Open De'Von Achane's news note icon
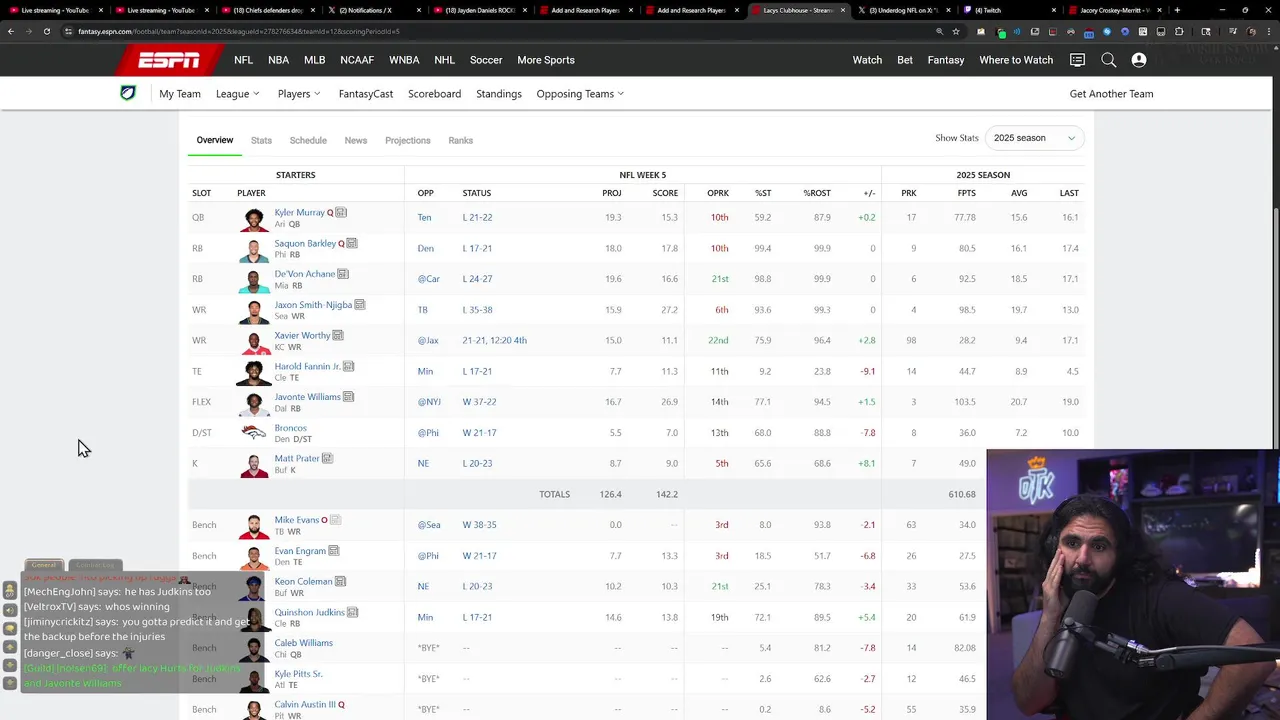 [x=343, y=274]
